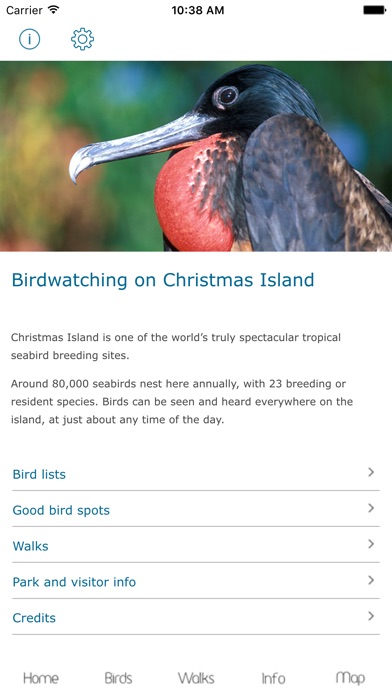Switch to the Map tab
The height and width of the screenshot is (696, 392).
pyautogui.click(x=350, y=678)
